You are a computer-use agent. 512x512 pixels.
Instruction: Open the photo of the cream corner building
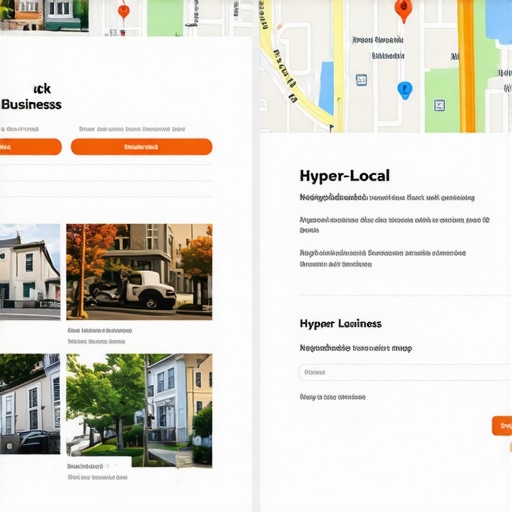[x=30, y=272]
